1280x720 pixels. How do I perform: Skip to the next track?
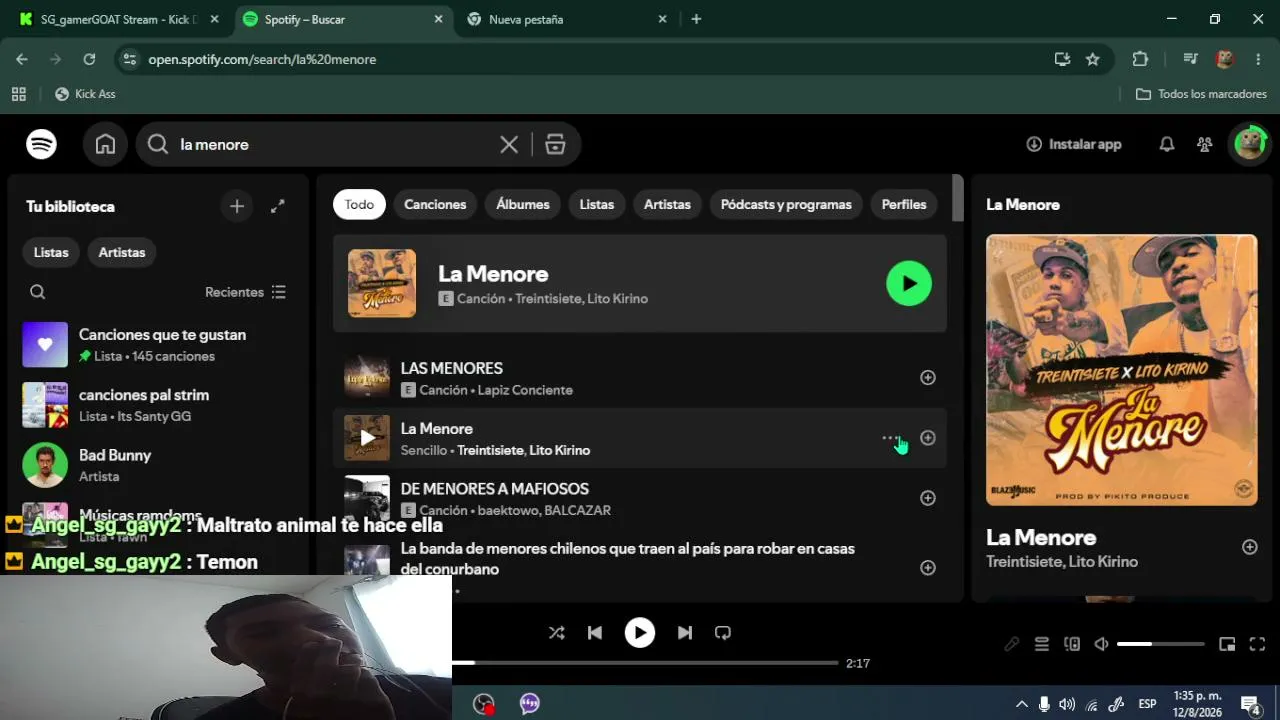685,632
